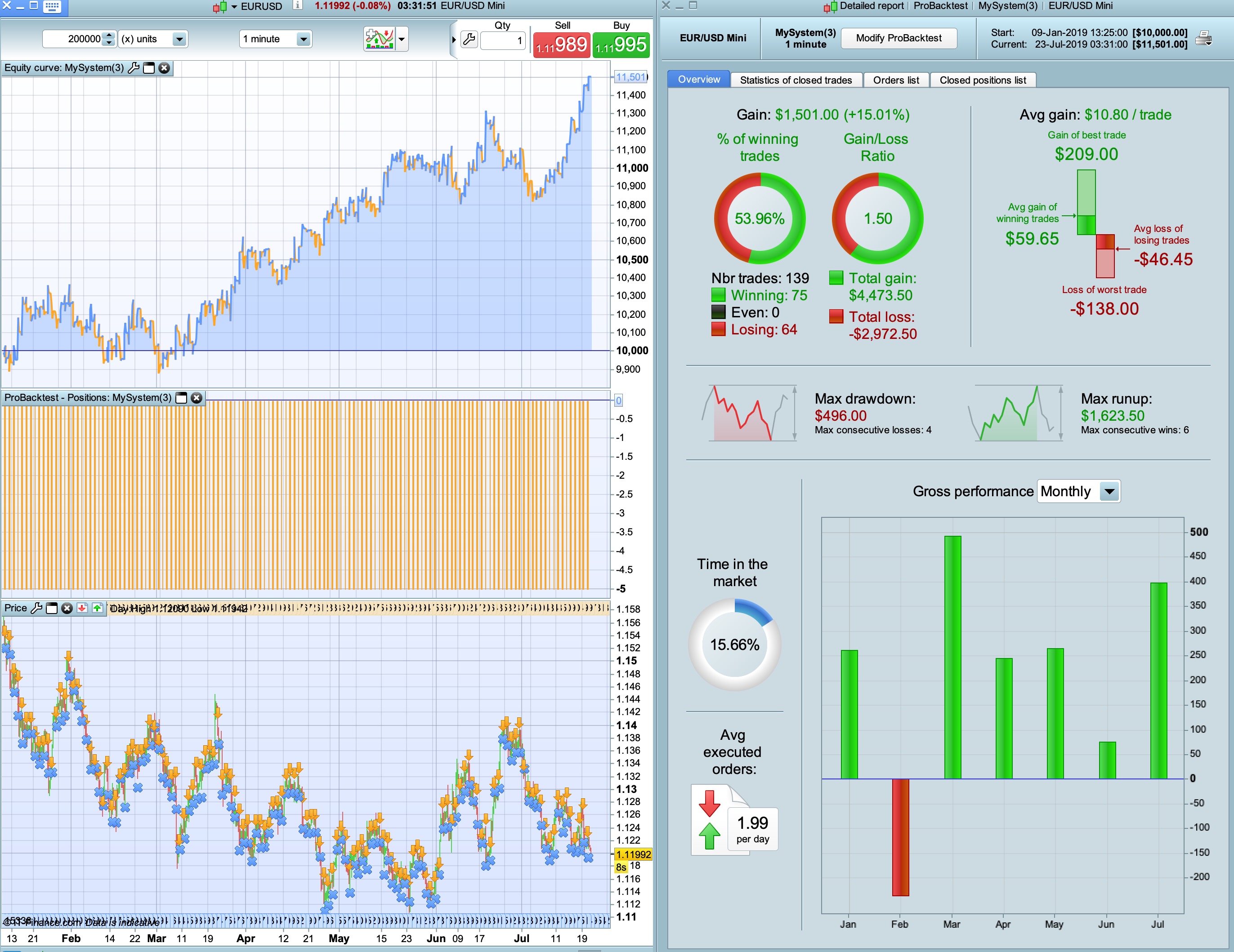Open Equity curve settings wrench

pos(134,68)
